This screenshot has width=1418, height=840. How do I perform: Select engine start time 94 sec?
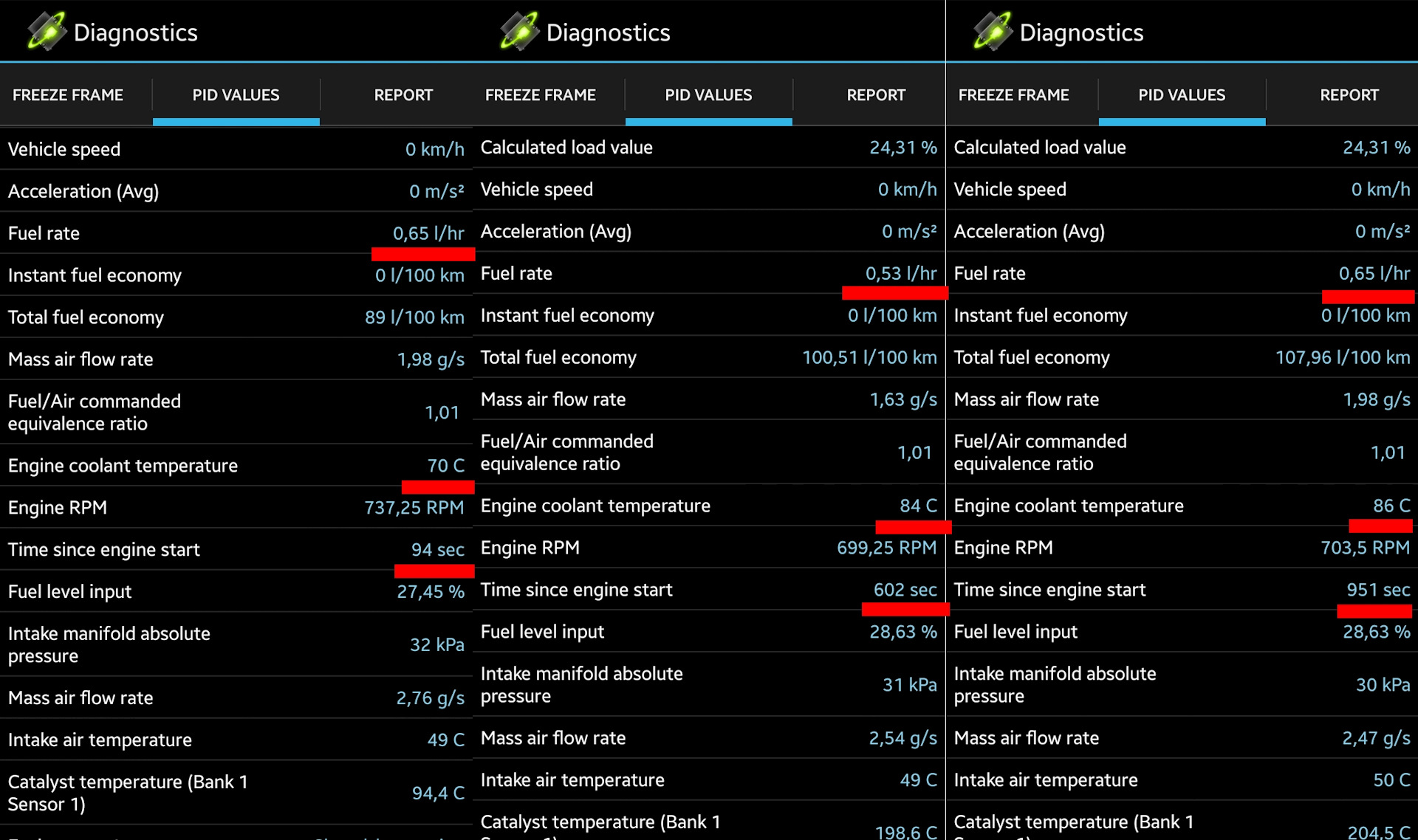coord(438,550)
